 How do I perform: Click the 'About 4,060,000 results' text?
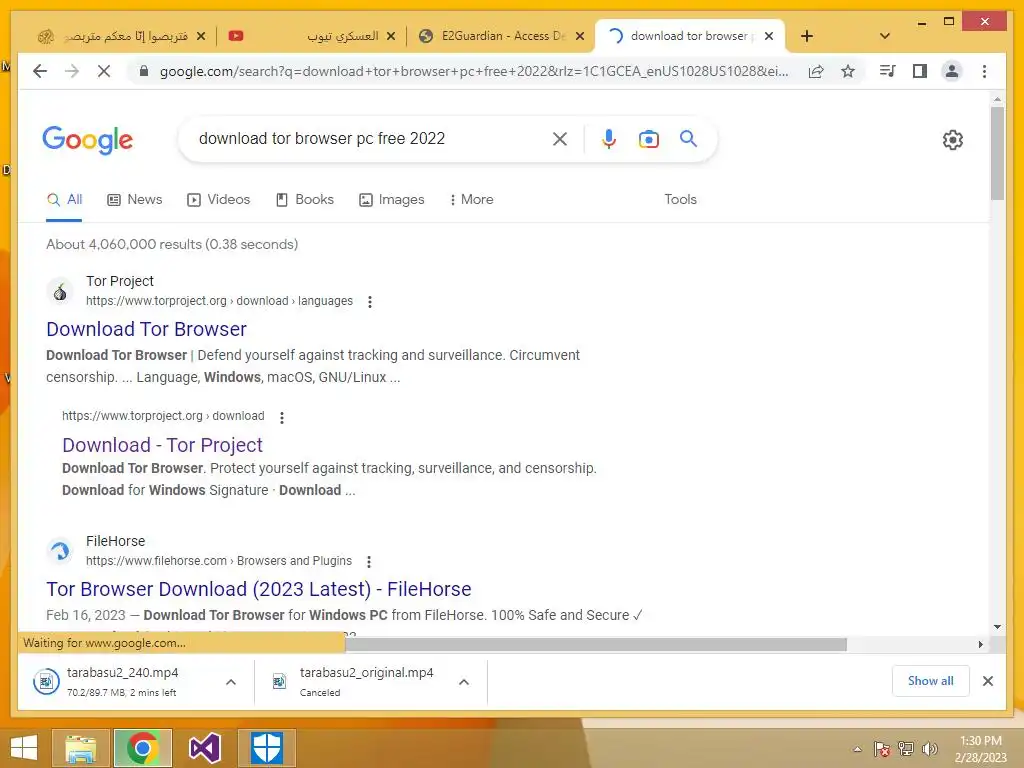point(172,244)
